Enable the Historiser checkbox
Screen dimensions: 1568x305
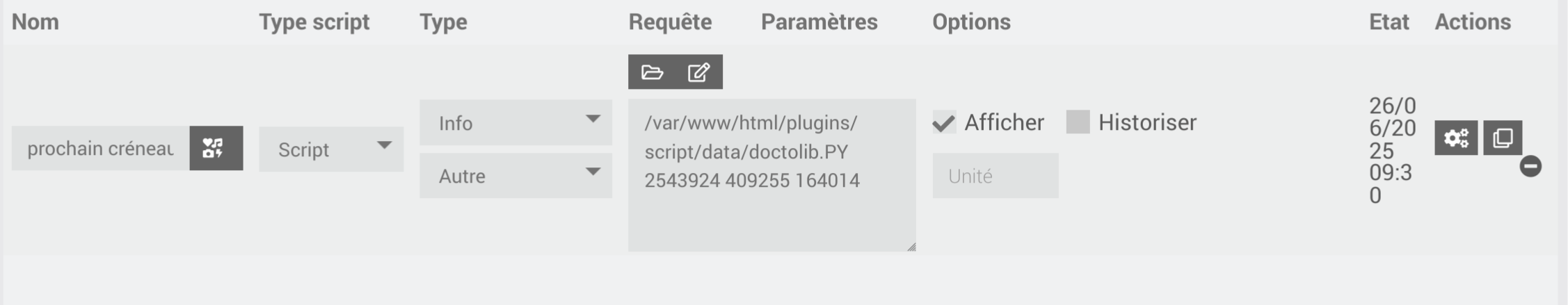pos(1078,122)
